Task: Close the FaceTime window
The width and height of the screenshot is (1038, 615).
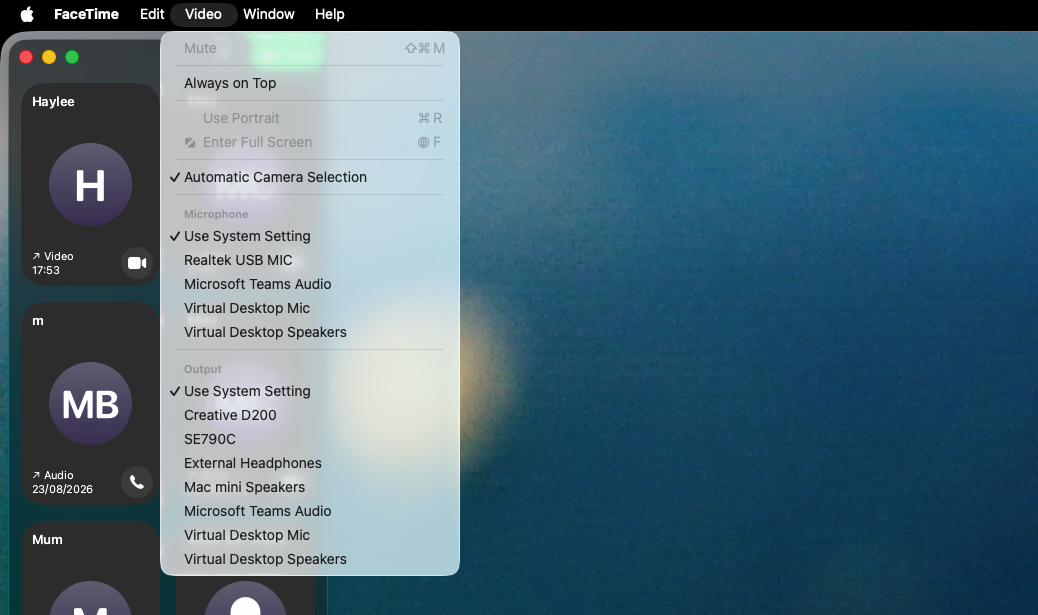Action: click(x=26, y=58)
